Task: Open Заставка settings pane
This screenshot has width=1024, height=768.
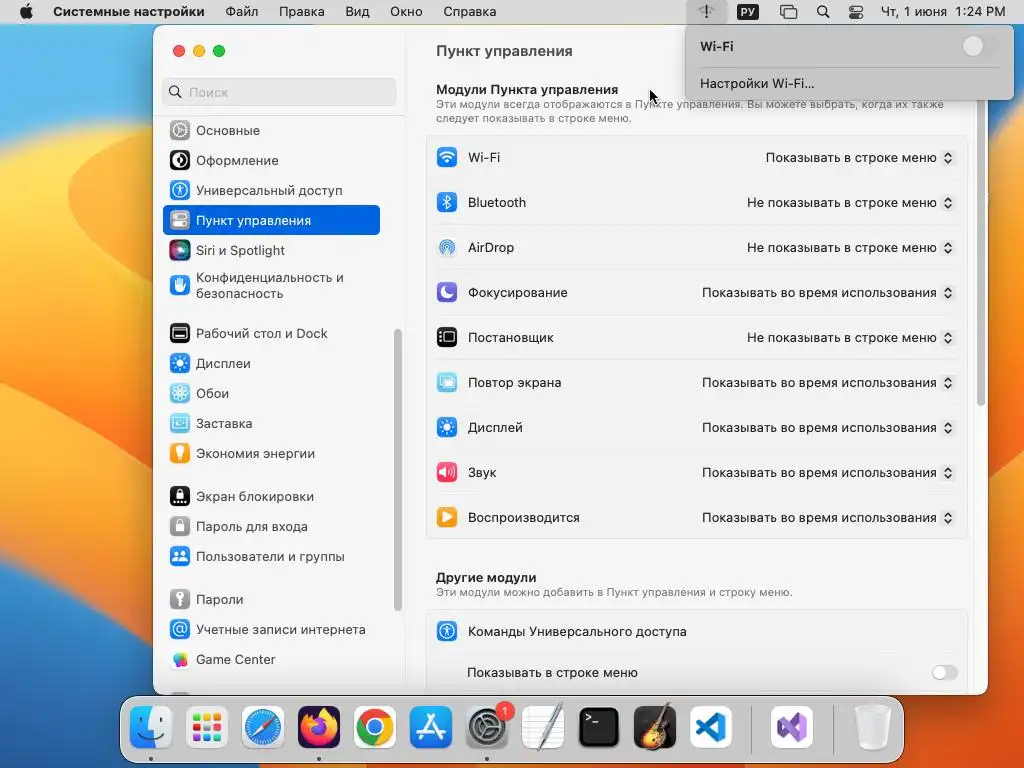Action: (x=271, y=423)
